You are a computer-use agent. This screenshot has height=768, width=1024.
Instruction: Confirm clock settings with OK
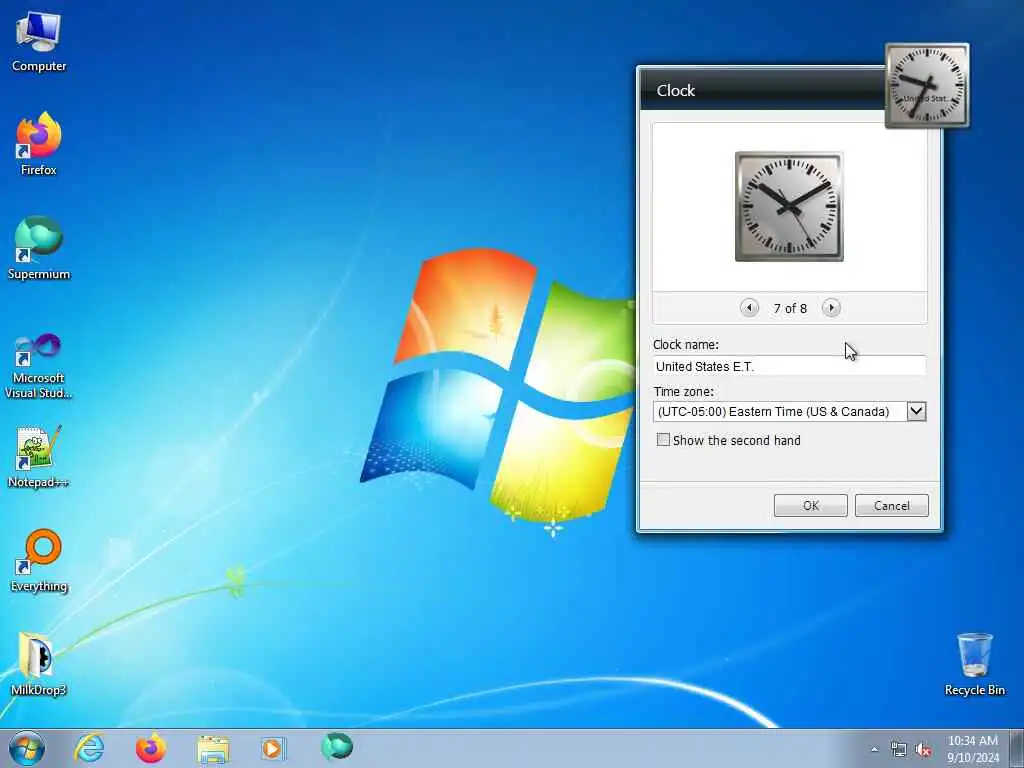tap(810, 505)
